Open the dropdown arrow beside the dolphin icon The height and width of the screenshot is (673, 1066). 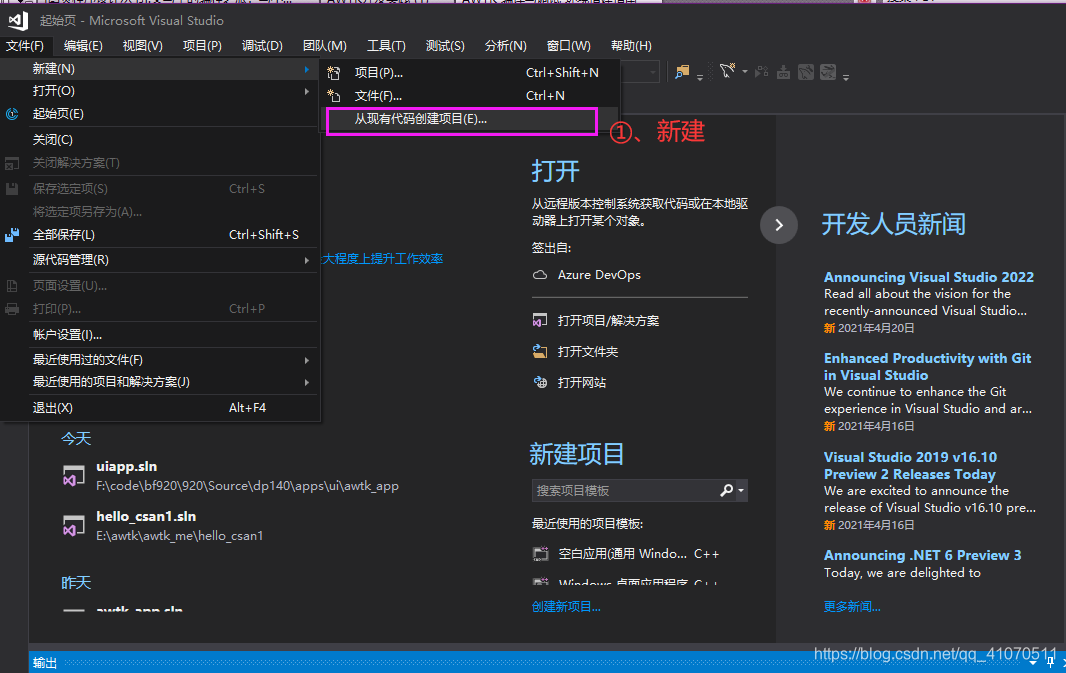[x=745, y=71]
